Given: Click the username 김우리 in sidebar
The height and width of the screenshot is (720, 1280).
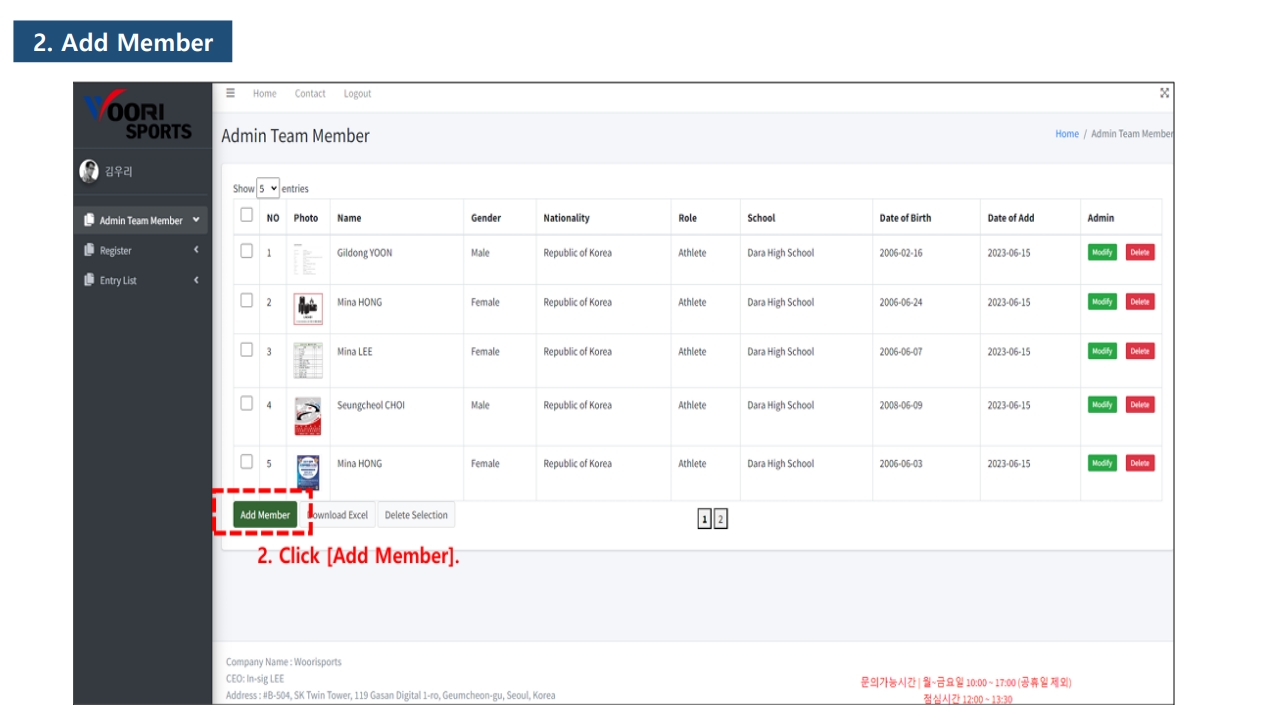Looking at the screenshot, I should pyautogui.click(x=119, y=172).
